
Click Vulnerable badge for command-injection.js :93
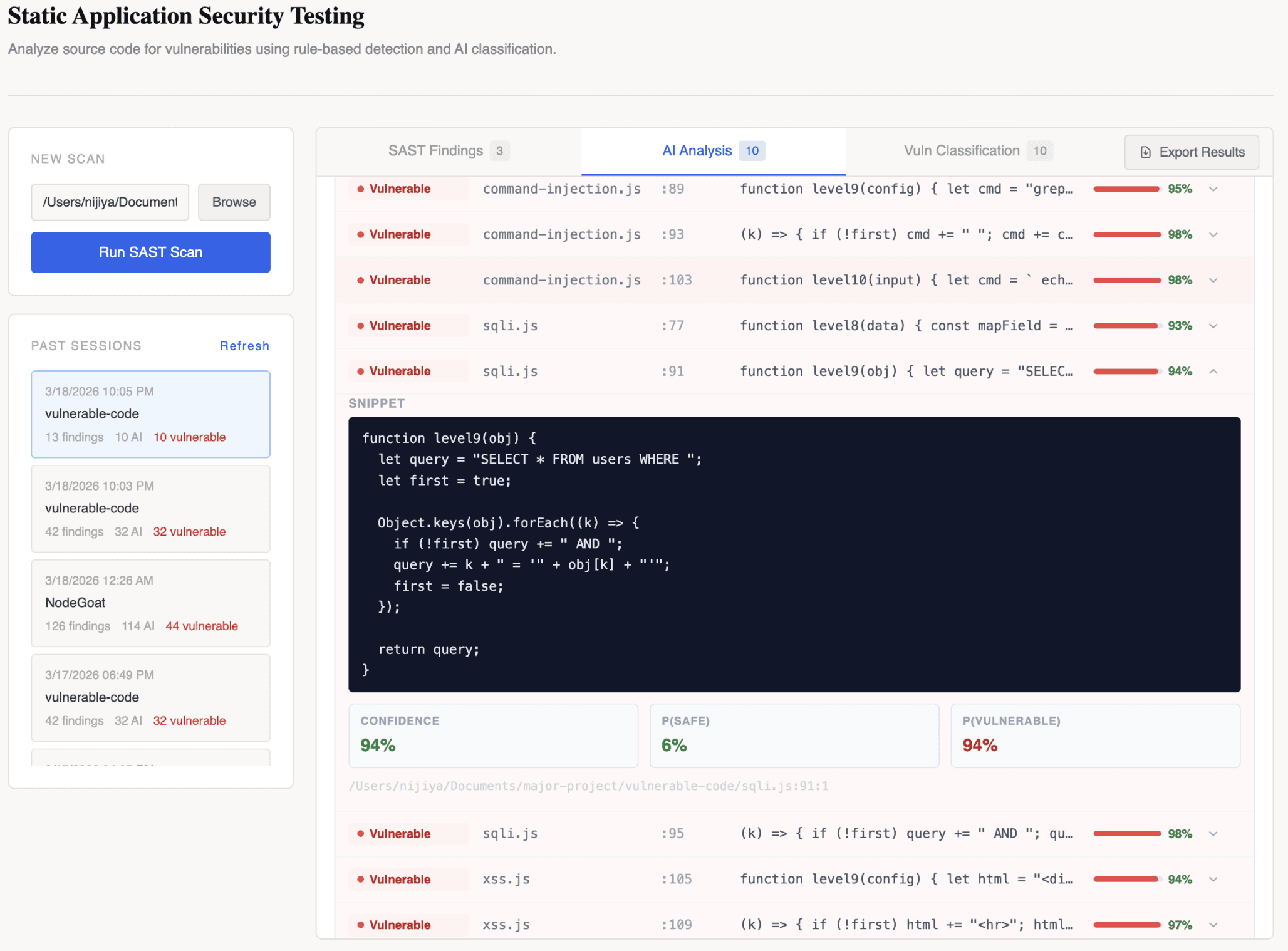(x=400, y=234)
